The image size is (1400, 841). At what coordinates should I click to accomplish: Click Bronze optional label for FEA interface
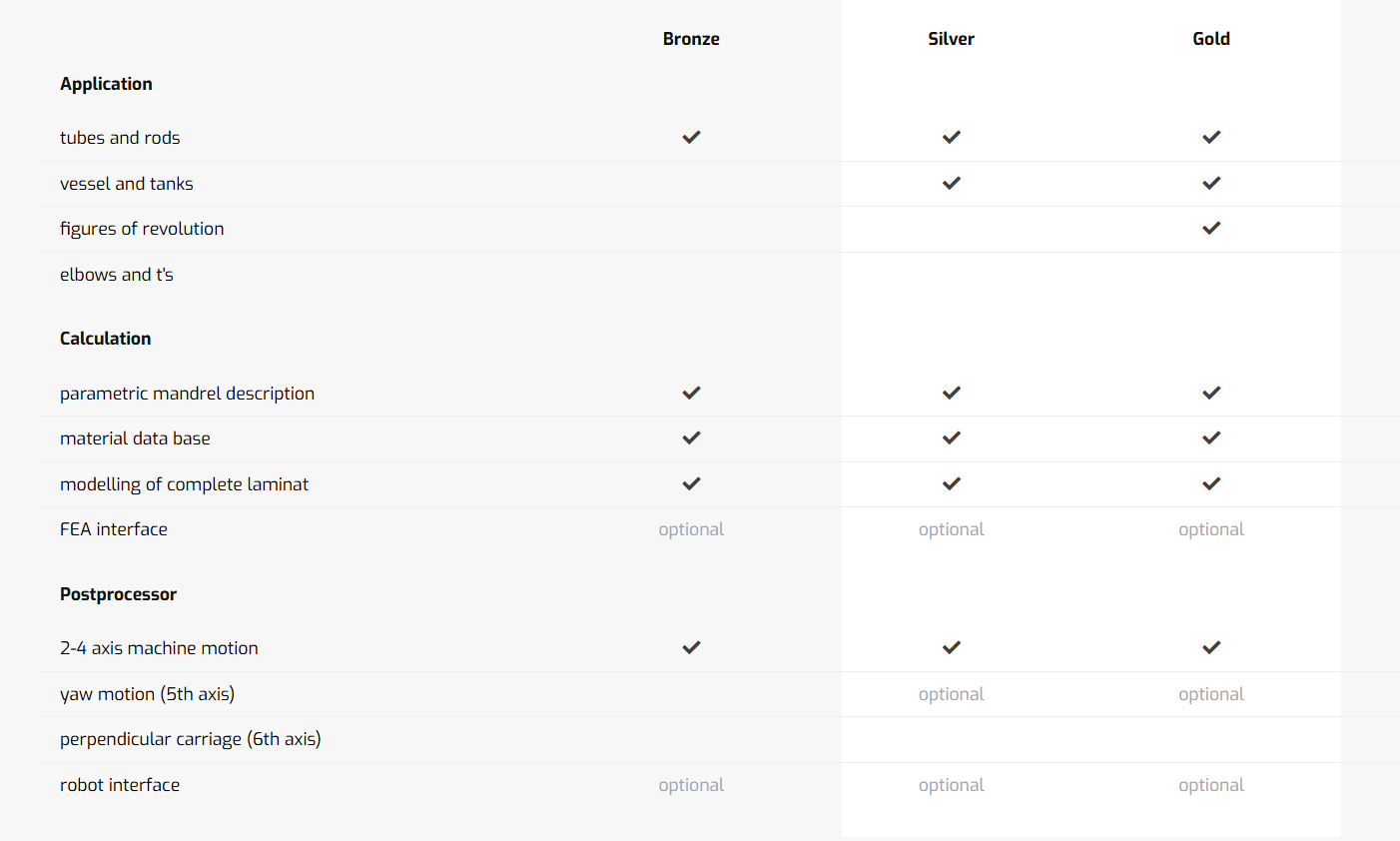coord(691,529)
